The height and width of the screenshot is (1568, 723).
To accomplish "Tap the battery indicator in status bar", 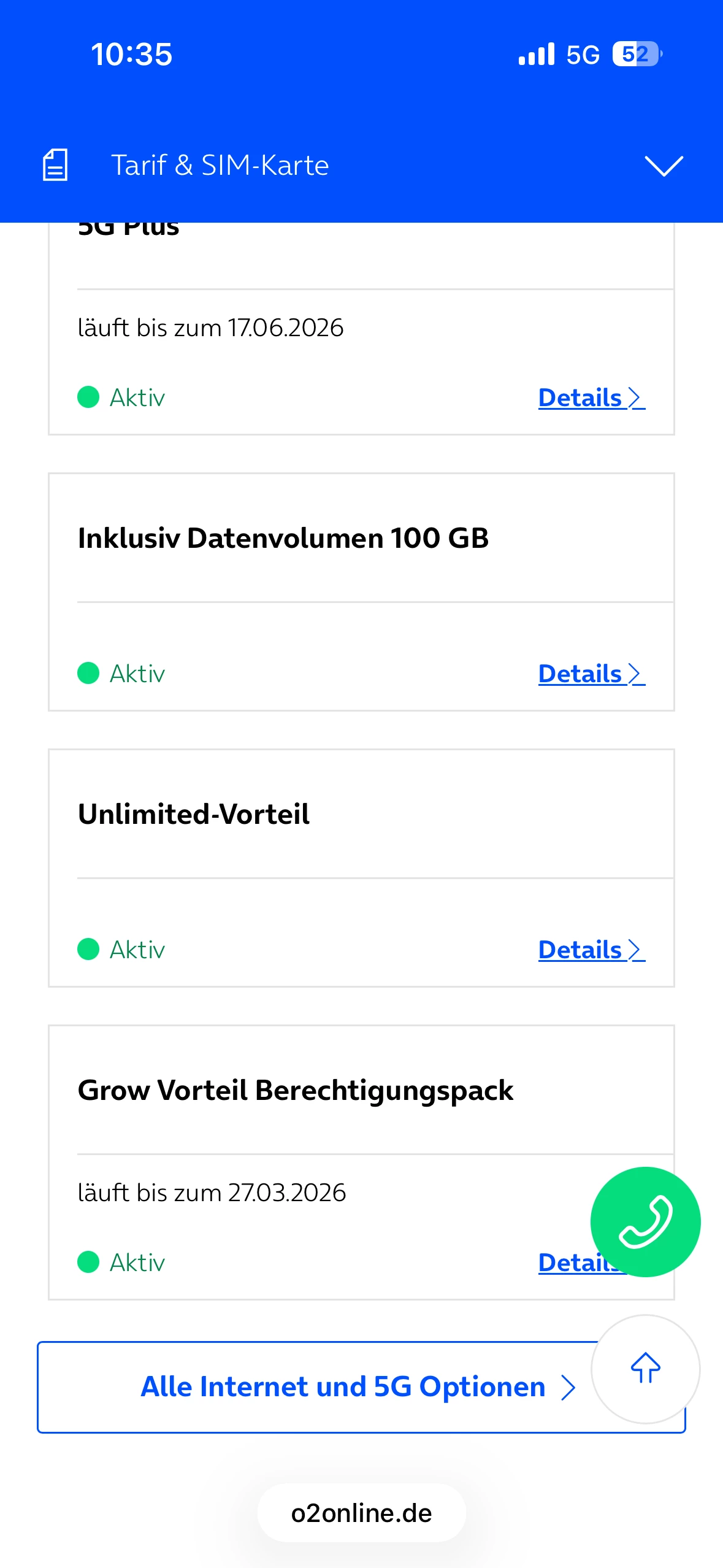I will (x=637, y=54).
